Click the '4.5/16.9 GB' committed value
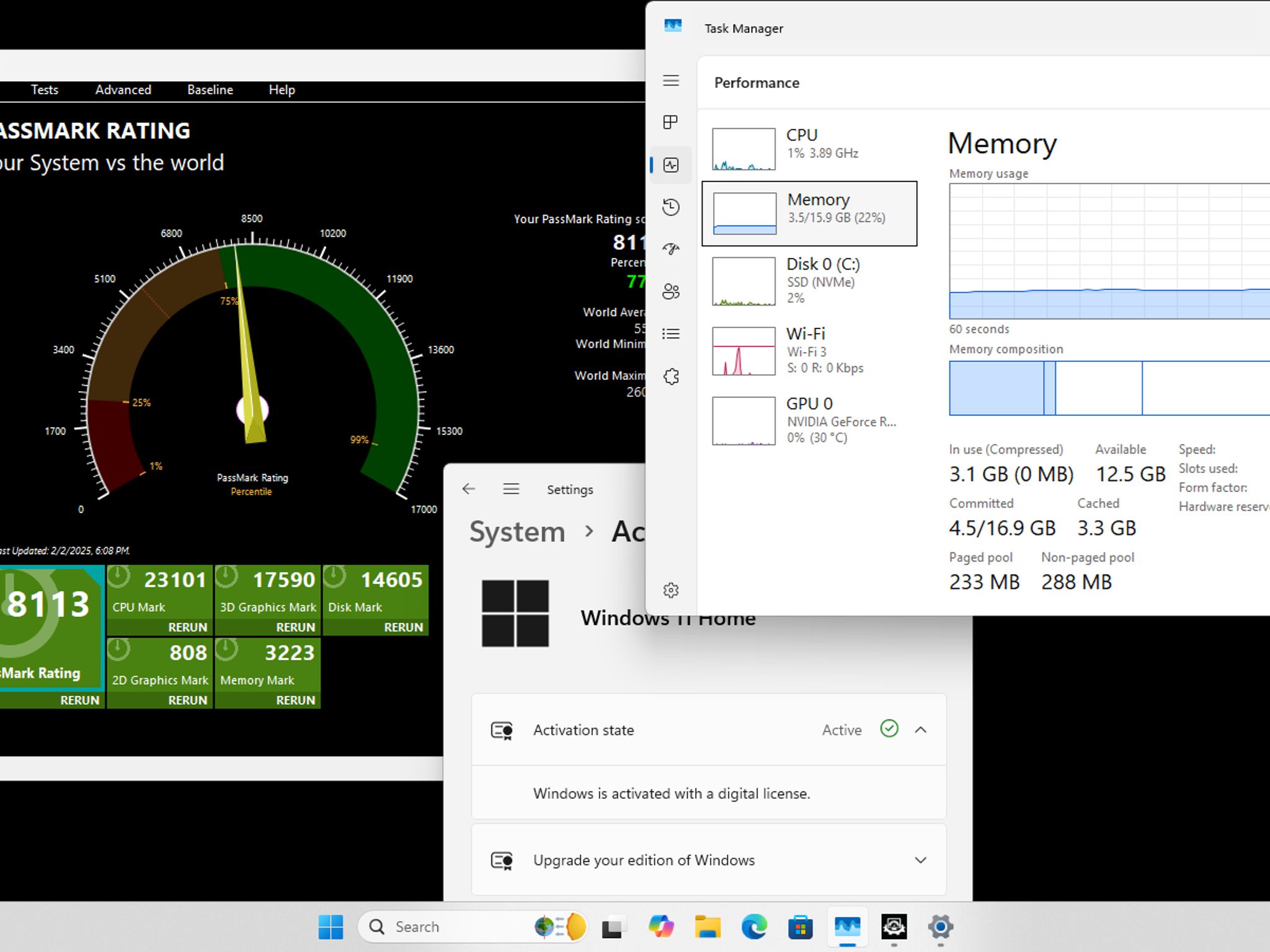 [x=1002, y=528]
